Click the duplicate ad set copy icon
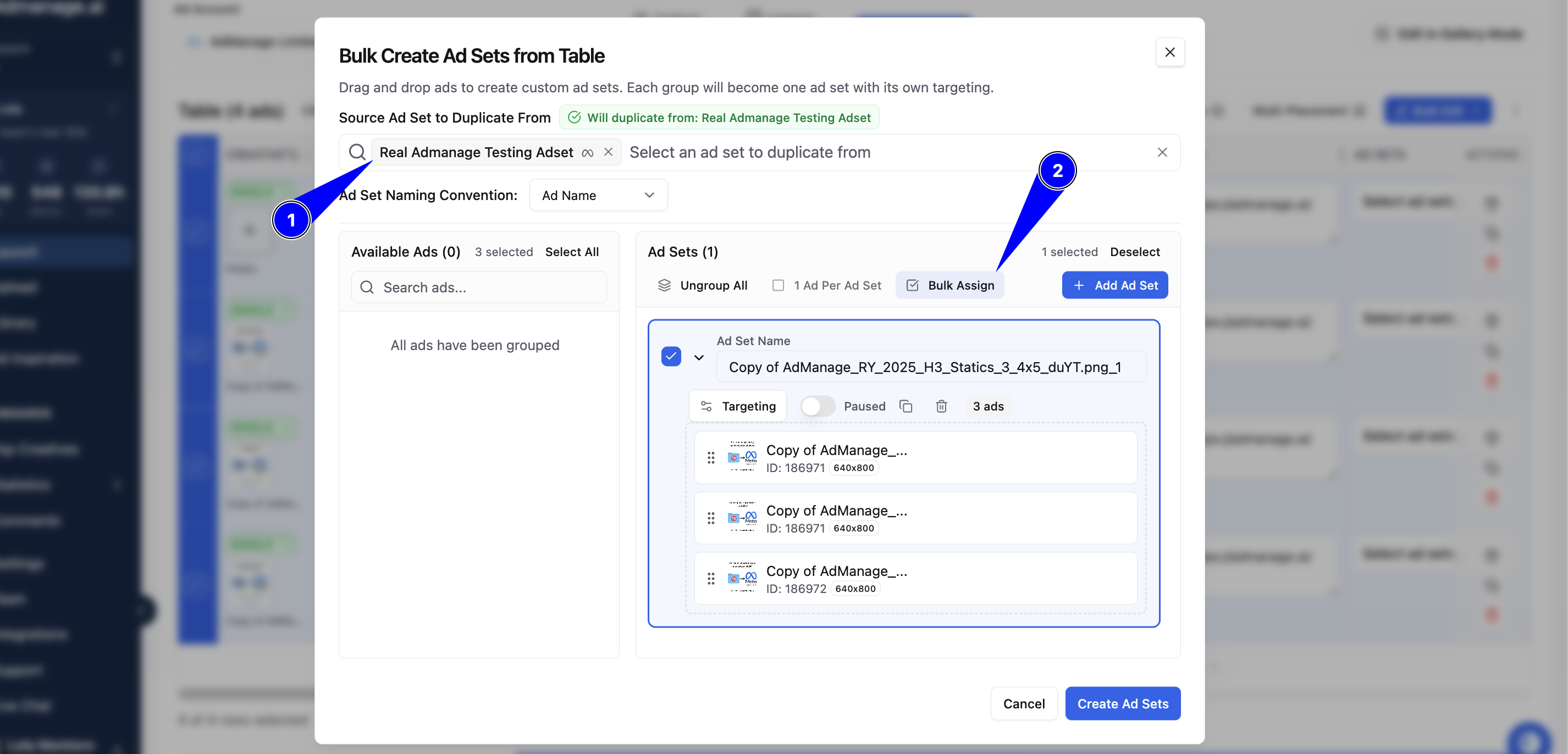 pyautogui.click(x=906, y=406)
